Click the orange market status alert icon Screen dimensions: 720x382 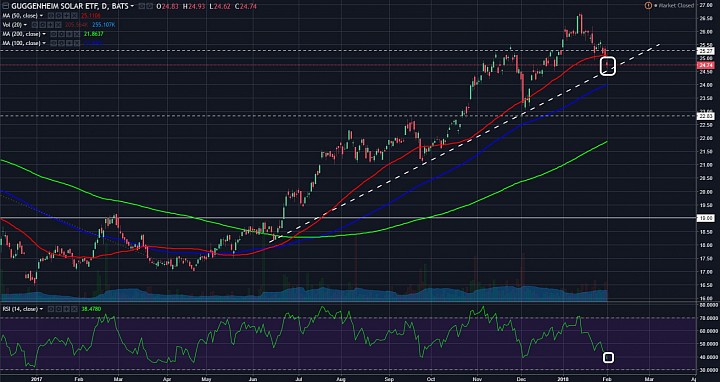click(x=648, y=6)
